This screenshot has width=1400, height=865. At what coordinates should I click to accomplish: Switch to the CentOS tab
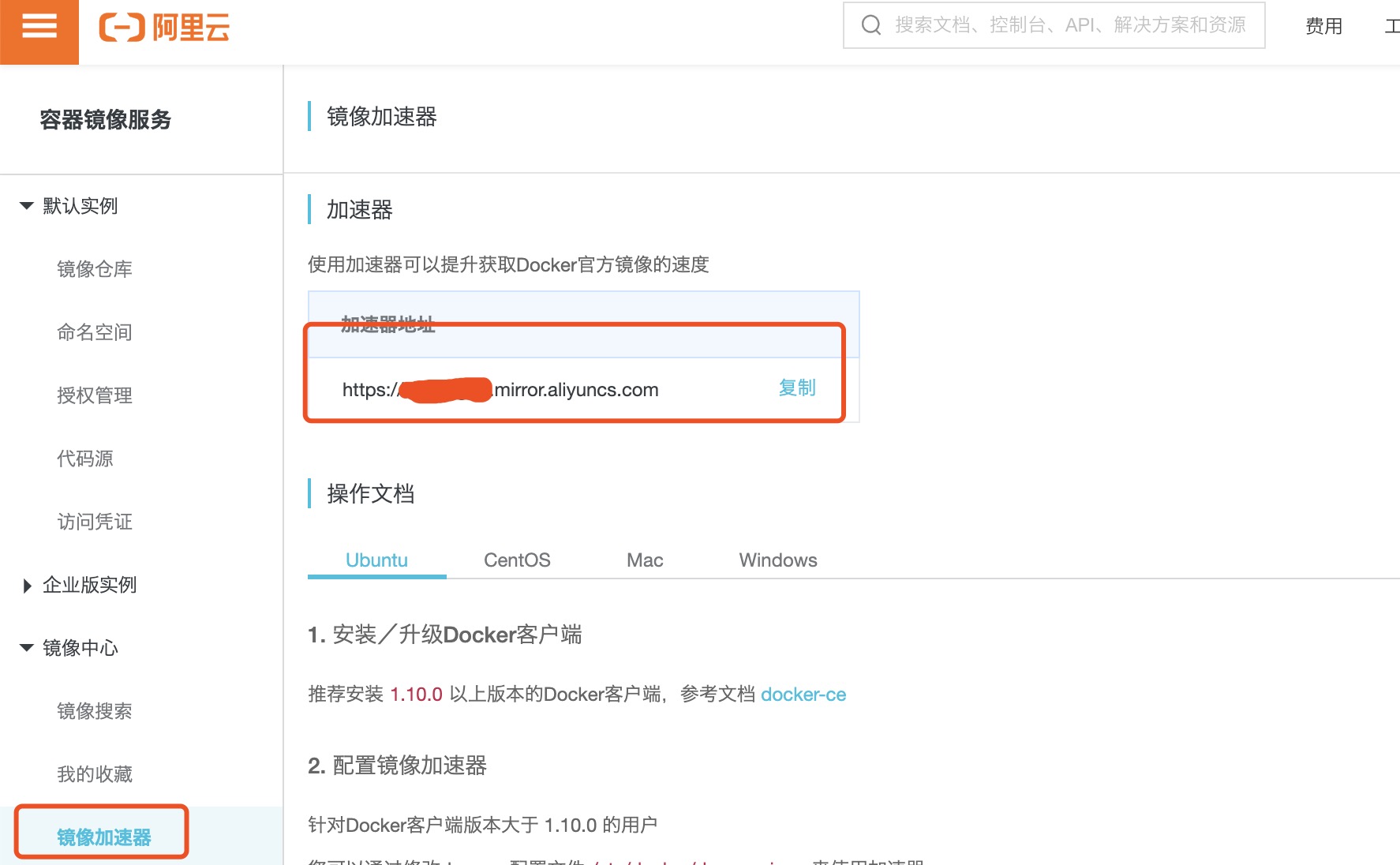[516, 560]
